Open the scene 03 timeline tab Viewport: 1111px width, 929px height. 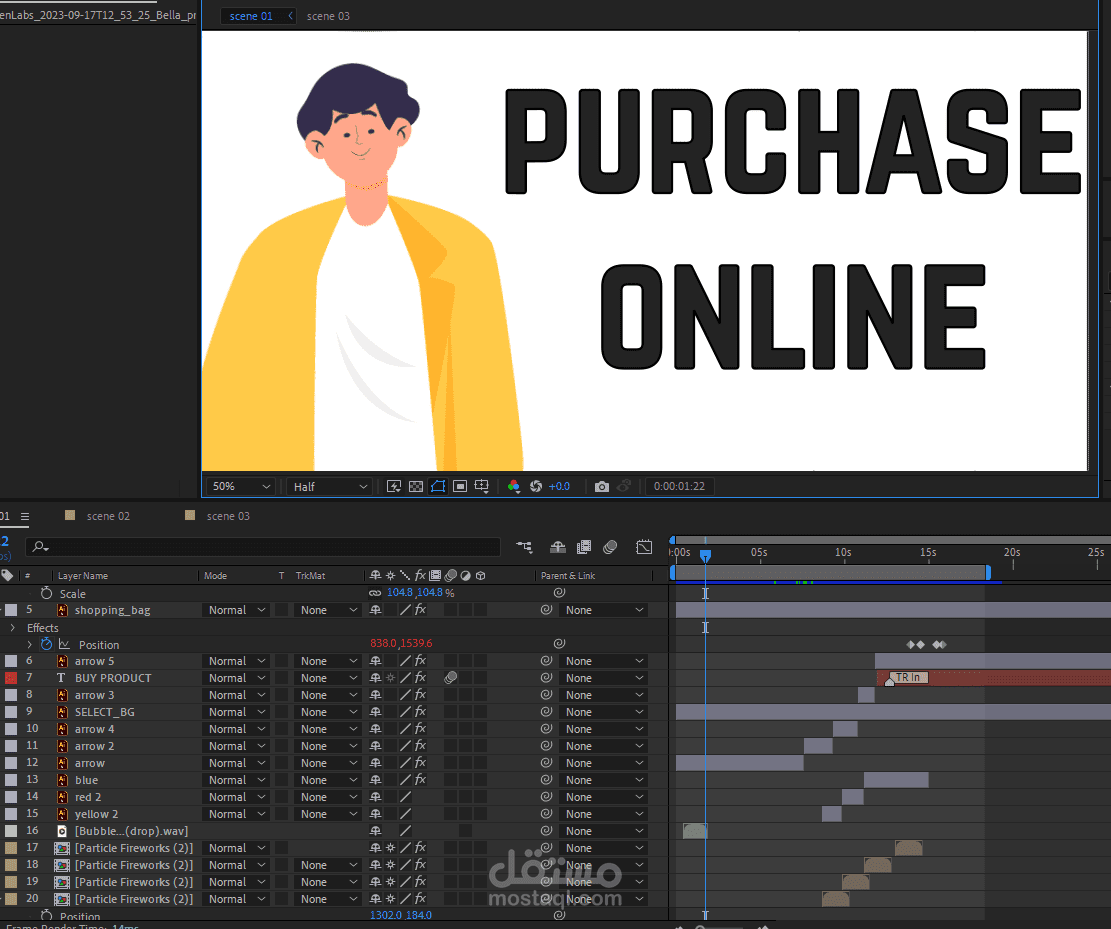(228, 516)
